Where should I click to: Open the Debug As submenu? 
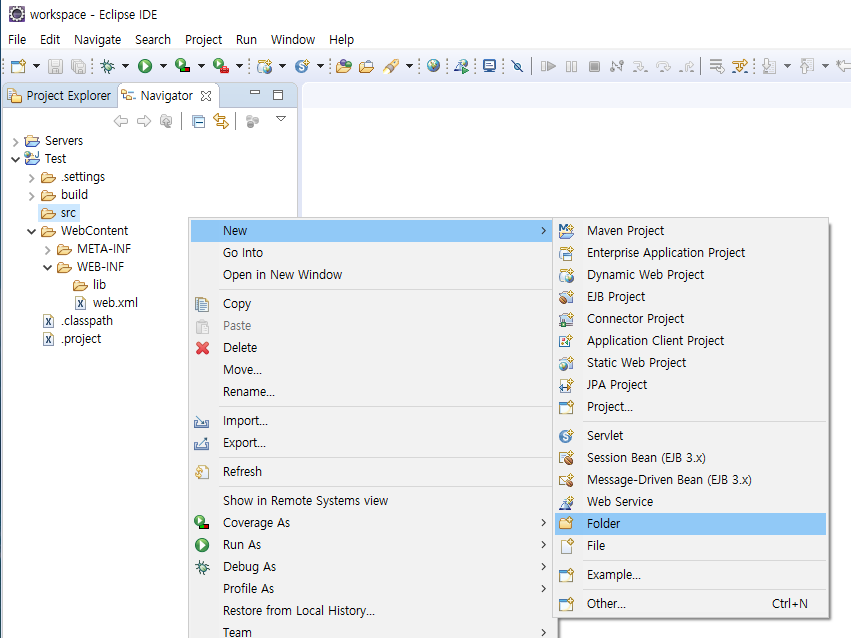[x=371, y=567]
